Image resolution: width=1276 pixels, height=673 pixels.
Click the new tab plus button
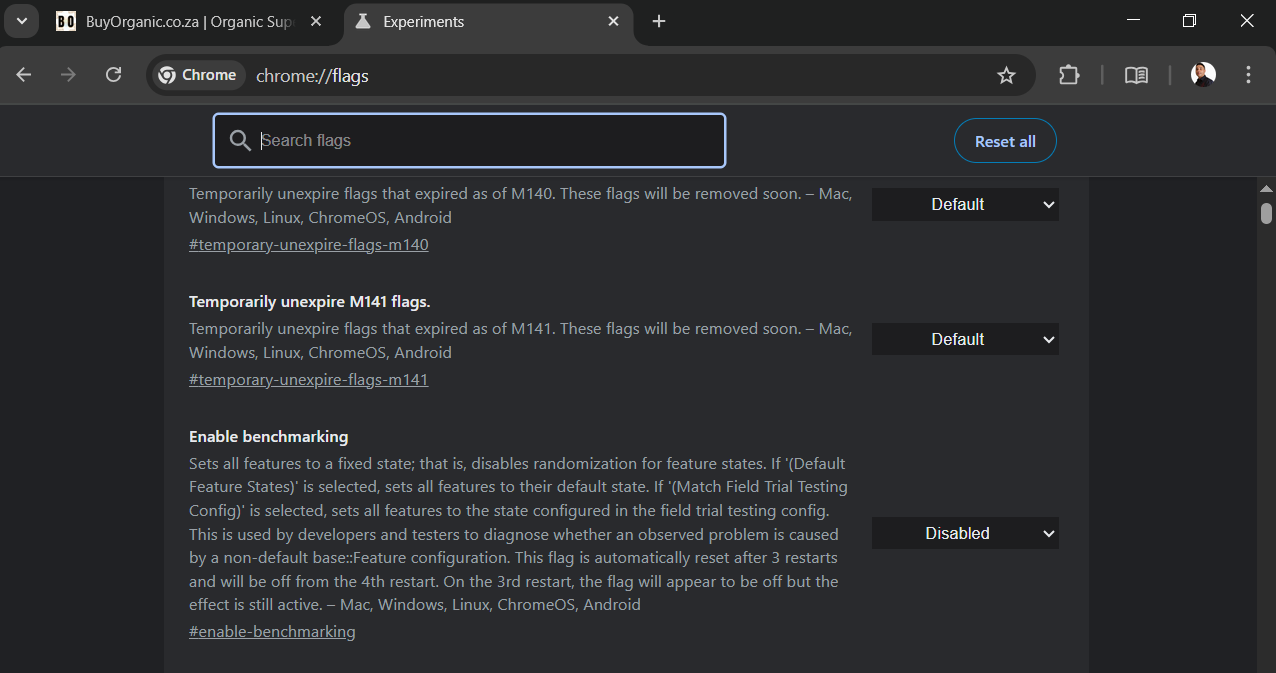tap(659, 21)
